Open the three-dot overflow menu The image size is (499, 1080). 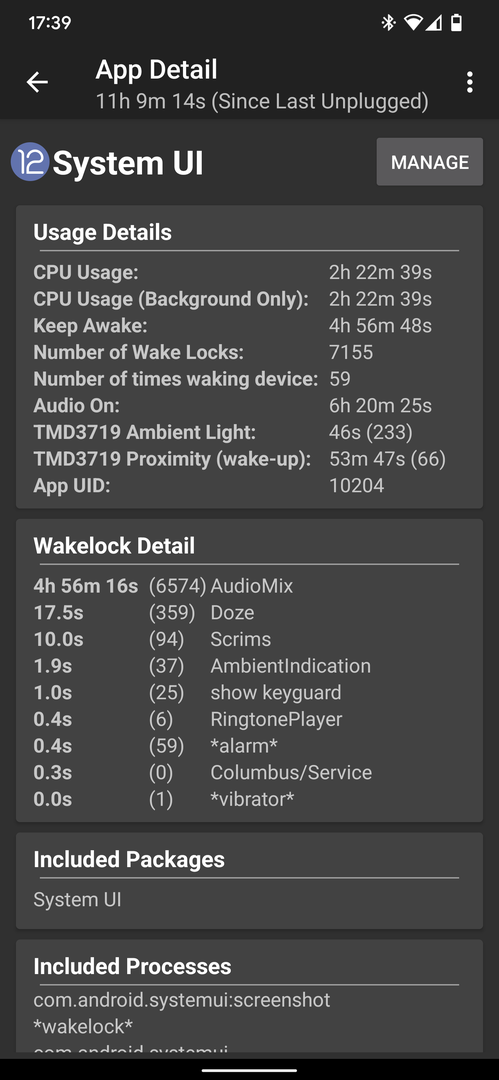[x=469, y=82]
